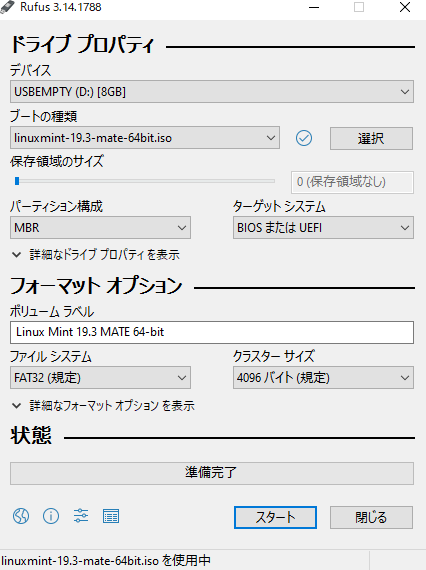This screenshot has width=426, height=570.
Task: Open the language selection globe icon
Action: pos(21,516)
